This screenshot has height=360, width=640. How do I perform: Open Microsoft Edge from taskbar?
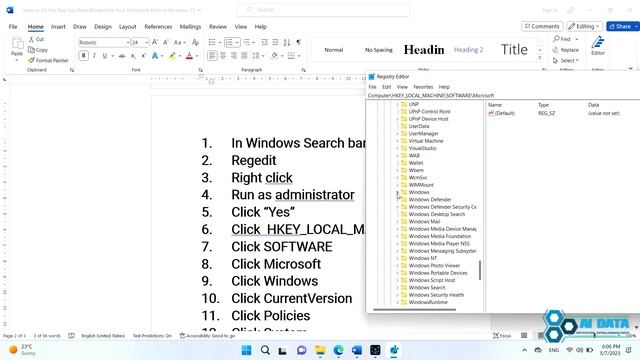click(338, 350)
